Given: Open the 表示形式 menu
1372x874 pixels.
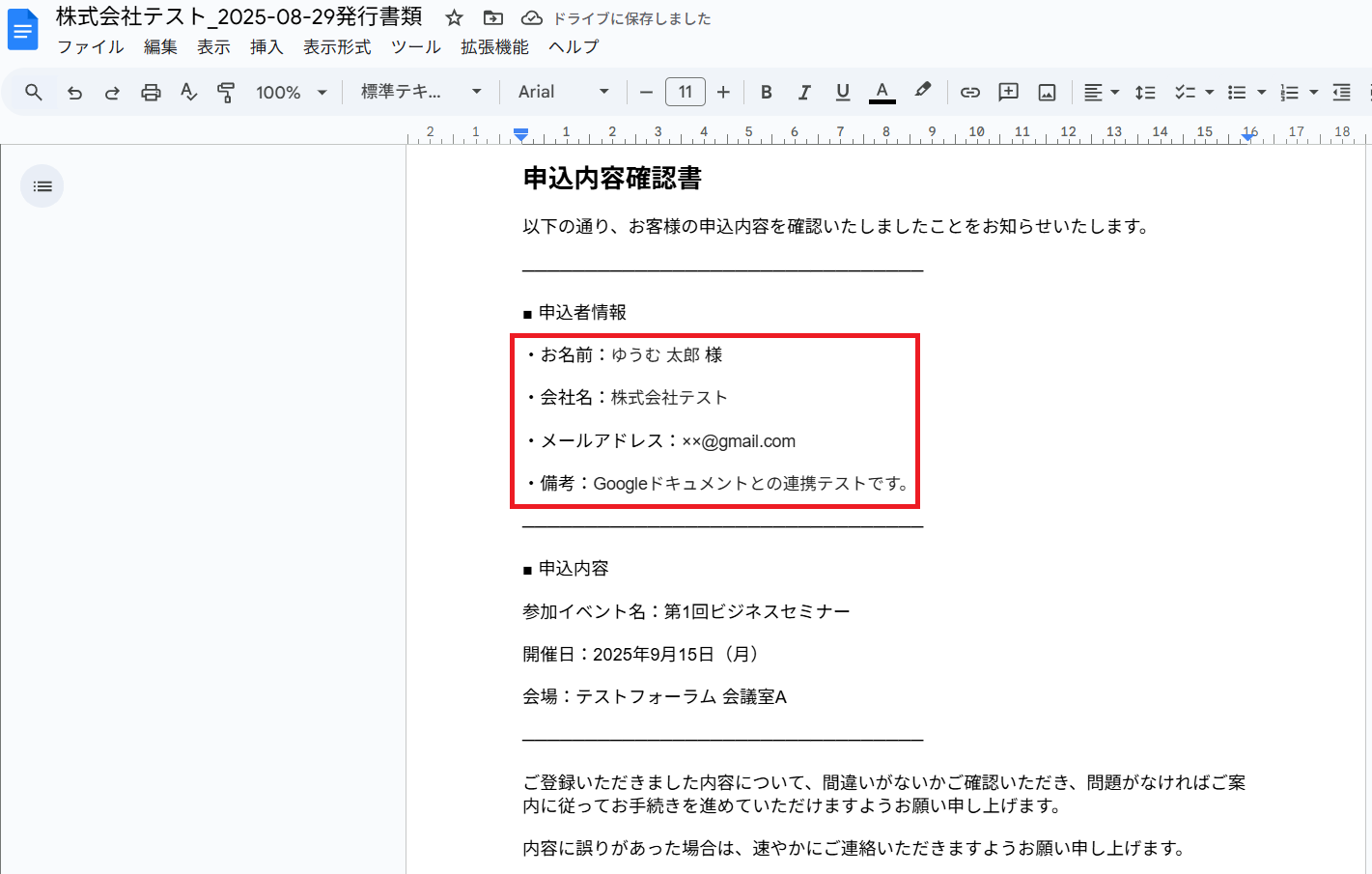Looking at the screenshot, I should (x=337, y=47).
